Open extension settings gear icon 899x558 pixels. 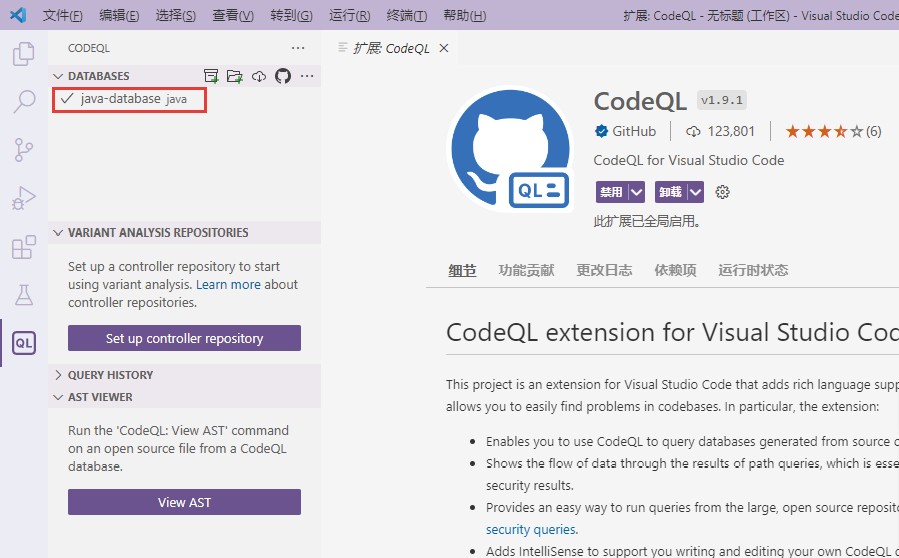(x=722, y=192)
